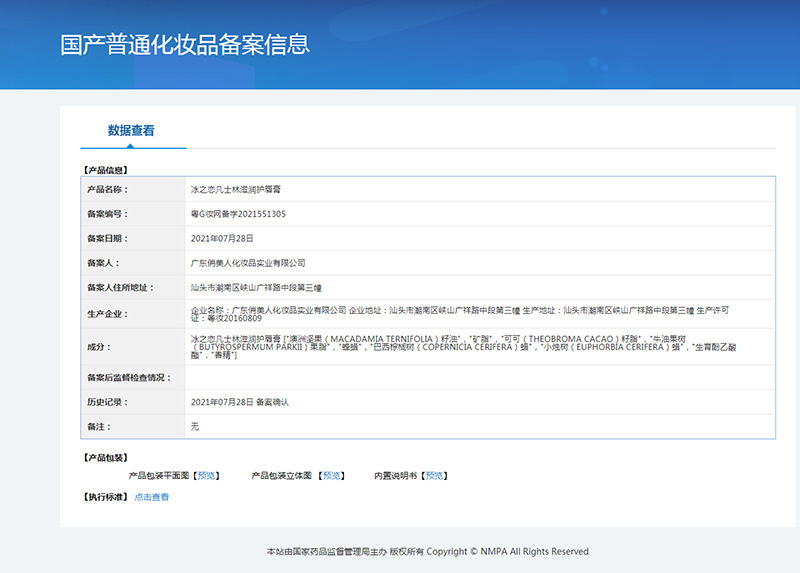Viewport: 800px width, 573px height.
Task: Open 预览 link for 产品包装立体图
Action: (332, 475)
